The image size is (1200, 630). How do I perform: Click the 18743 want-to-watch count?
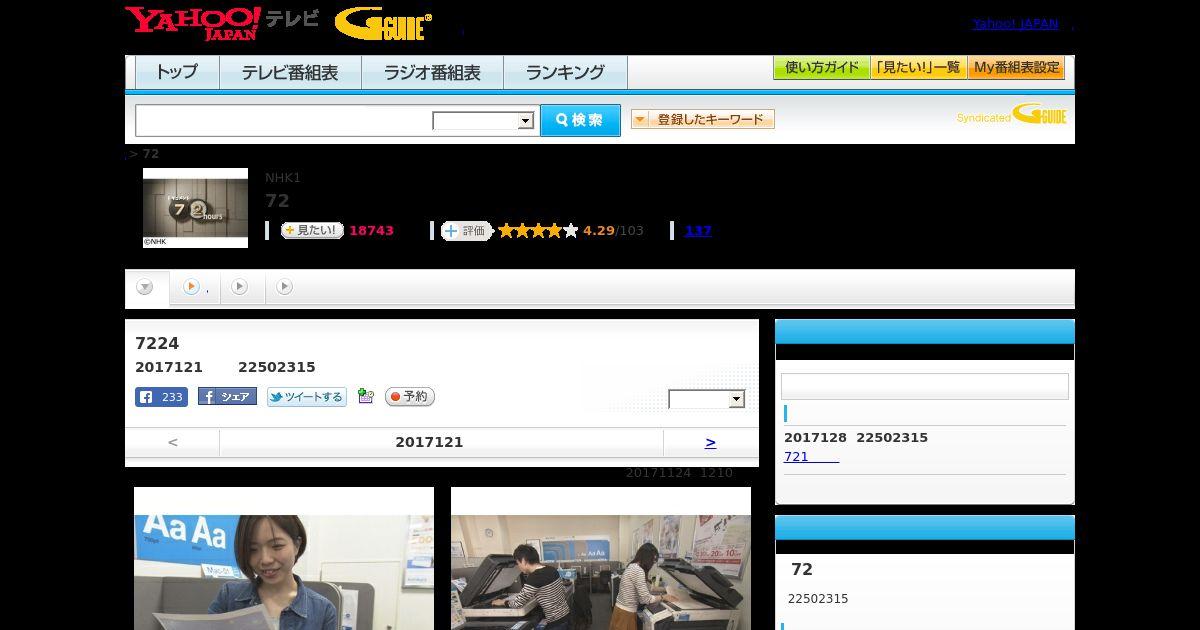371,231
